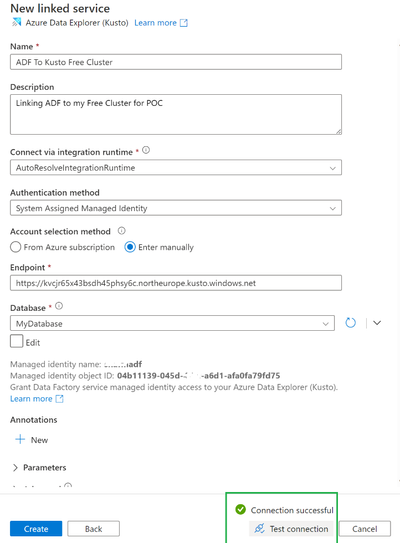Click the Azure Data Explorer Kusto icon
The width and height of the screenshot is (400, 543).
(16, 23)
